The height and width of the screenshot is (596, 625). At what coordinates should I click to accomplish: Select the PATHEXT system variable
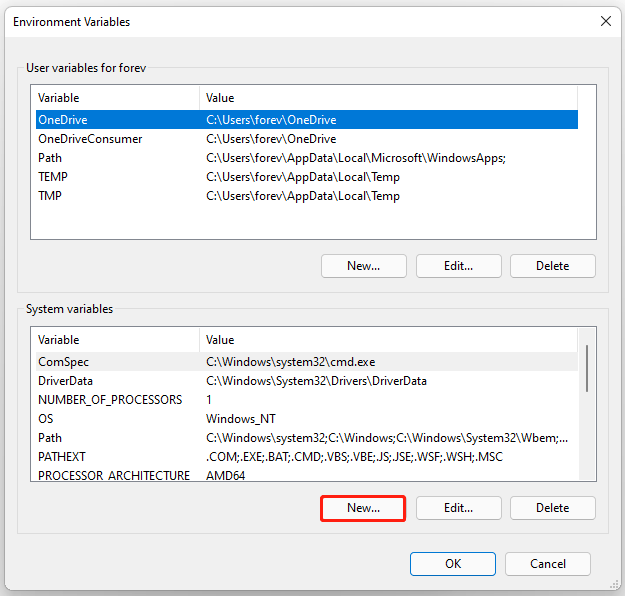(307, 456)
